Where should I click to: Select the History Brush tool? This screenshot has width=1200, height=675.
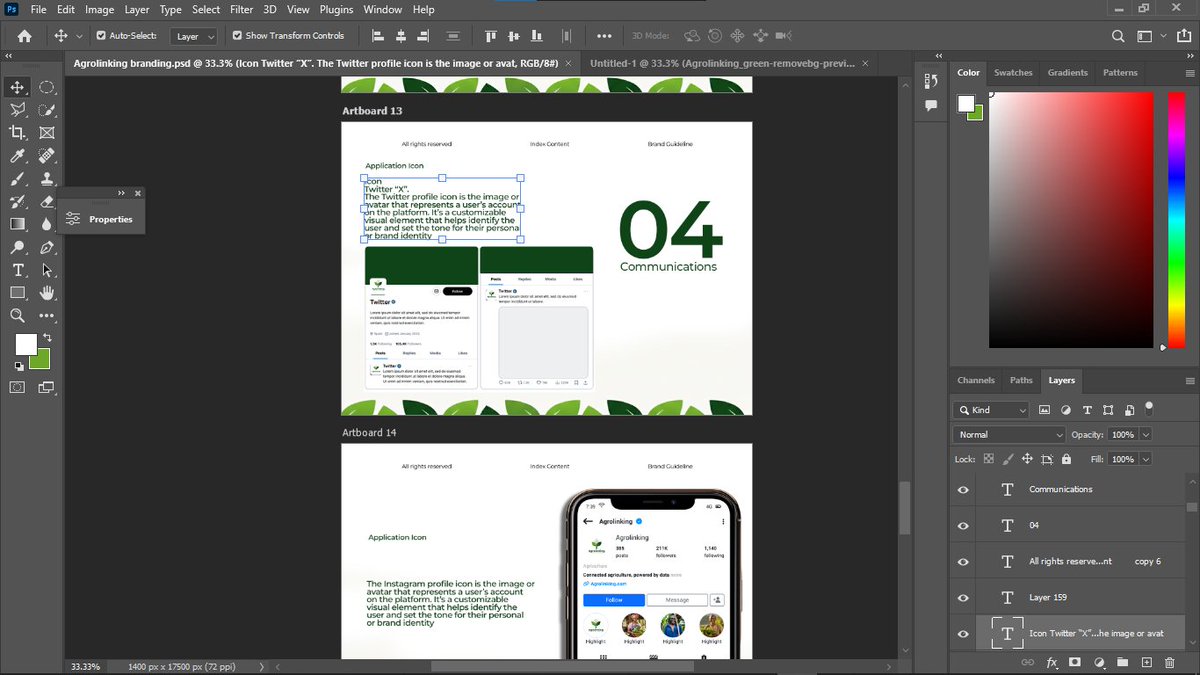[18, 201]
